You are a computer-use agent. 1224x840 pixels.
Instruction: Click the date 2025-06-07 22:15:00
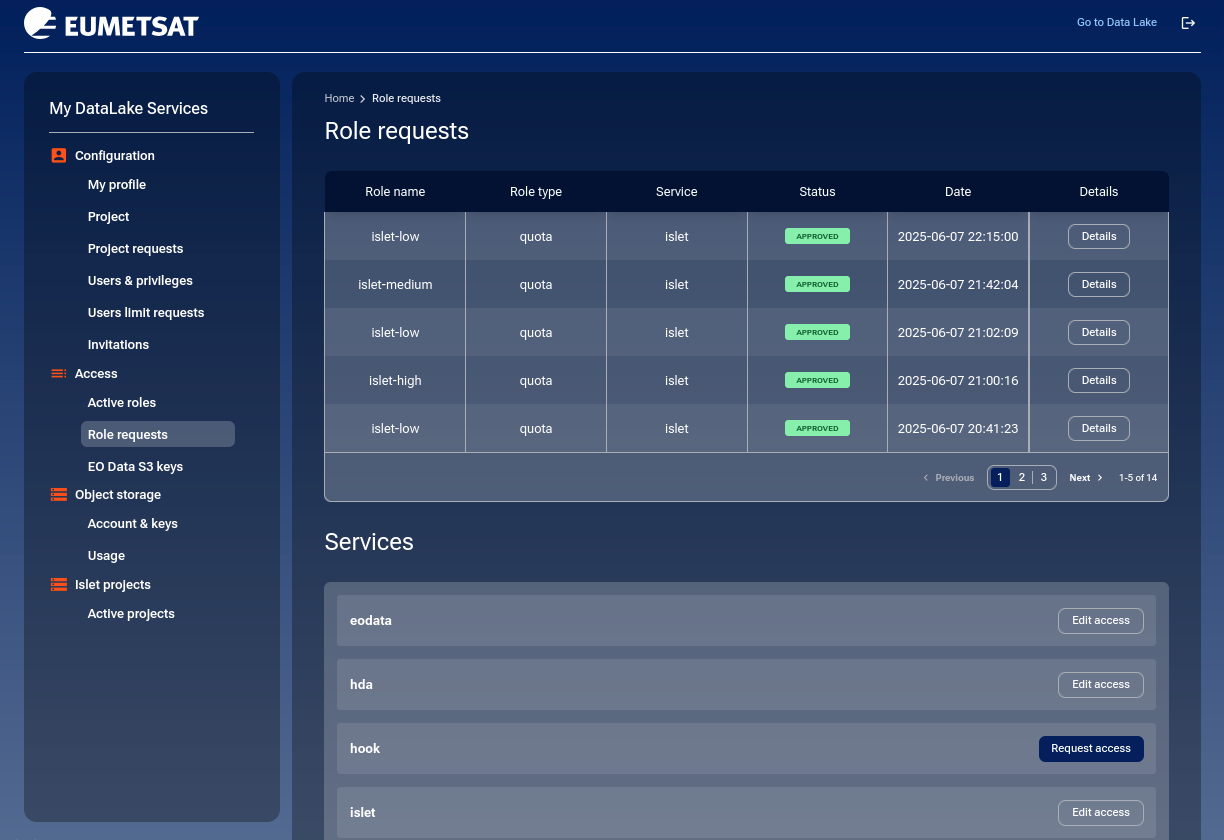click(x=958, y=237)
